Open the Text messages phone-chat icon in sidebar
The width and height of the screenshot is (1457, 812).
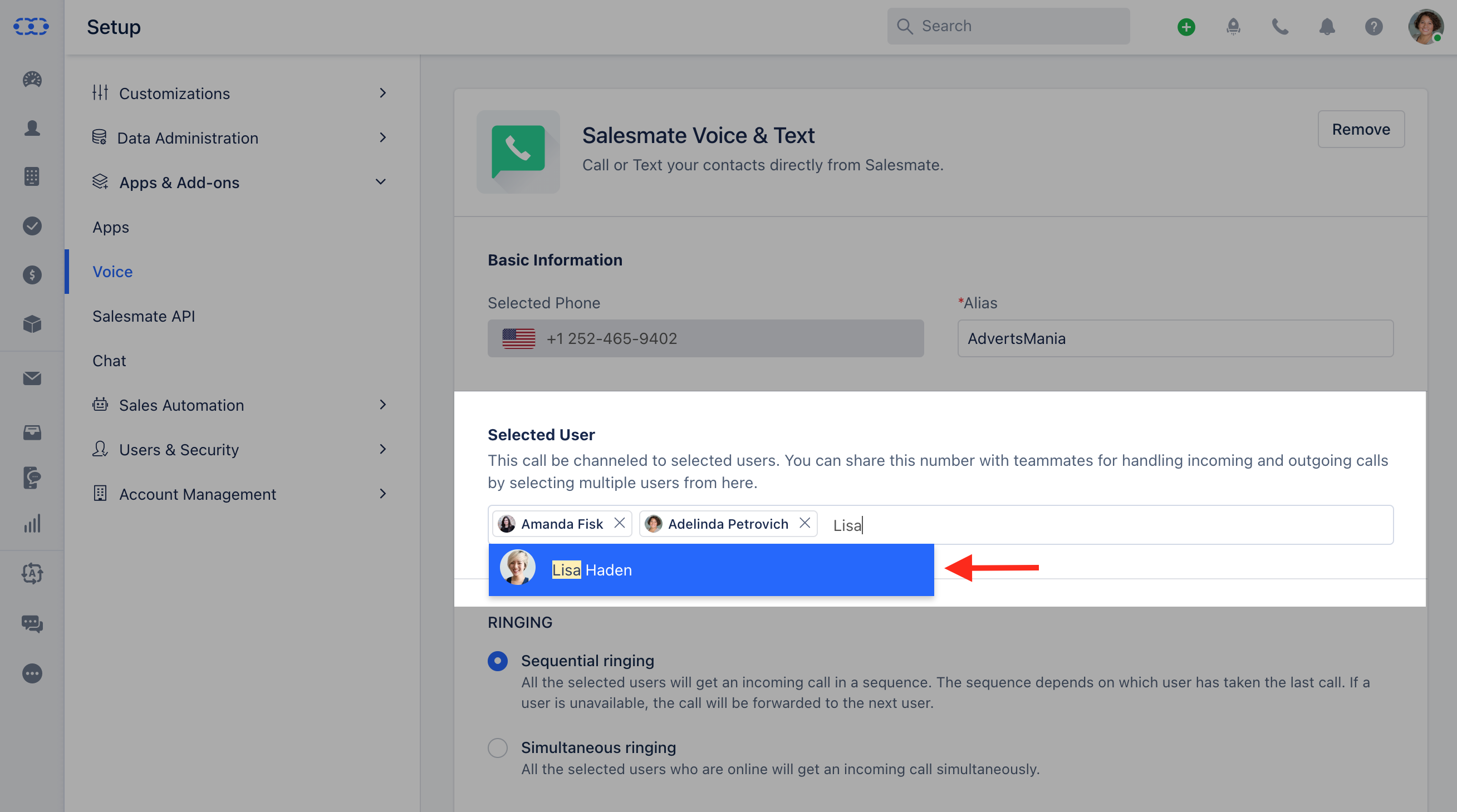[32, 478]
